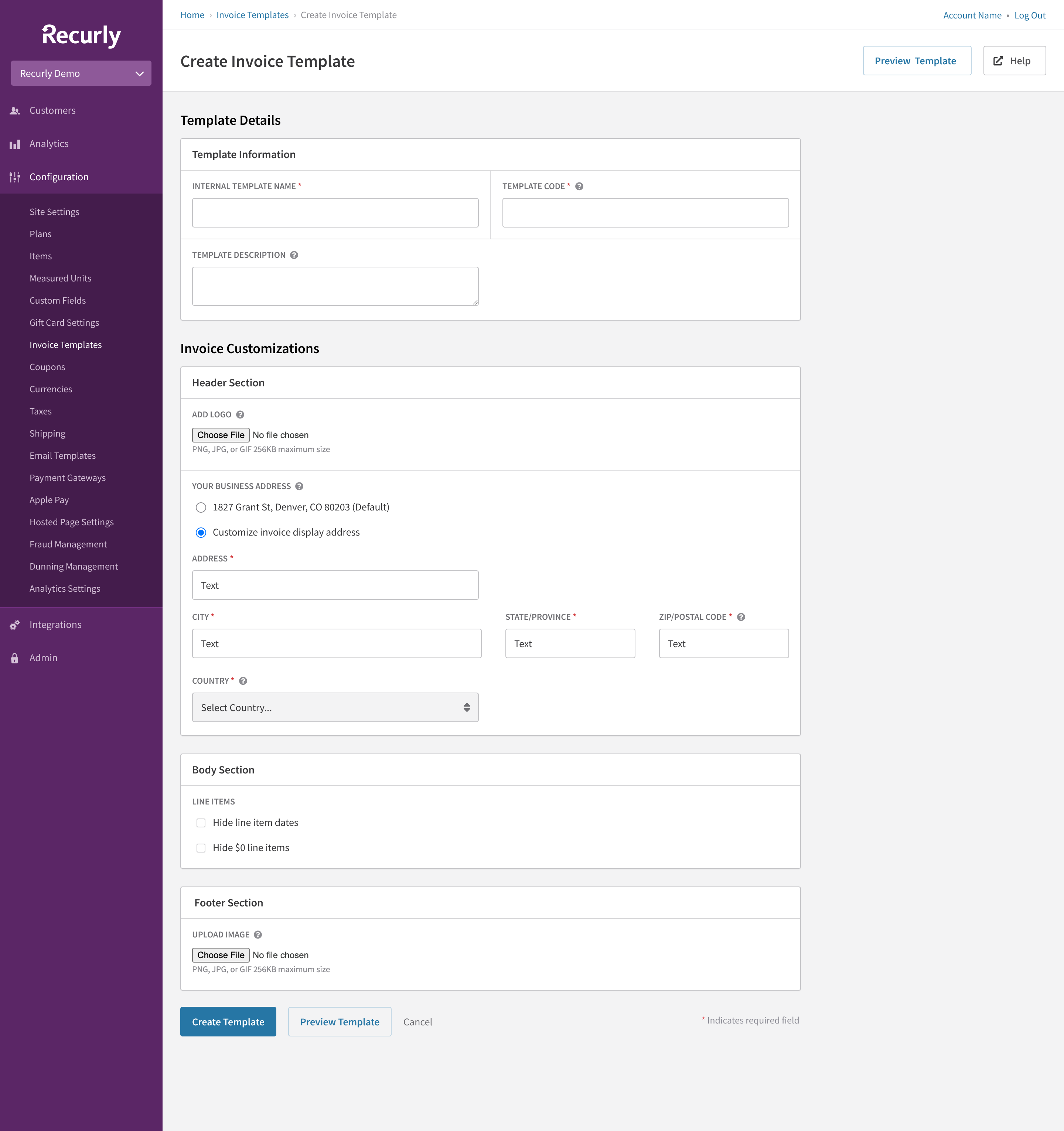Screen dimensions: 1064x1131
Task: Check the Hide $0 line items option
Action: [201, 848]
